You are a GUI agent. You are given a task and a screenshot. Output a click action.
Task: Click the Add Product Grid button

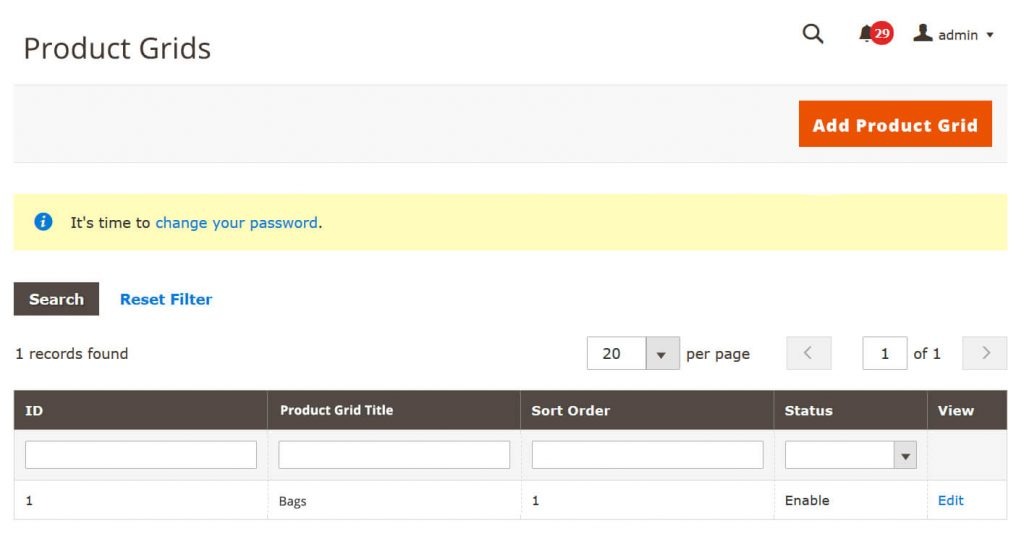click(895, 124)
